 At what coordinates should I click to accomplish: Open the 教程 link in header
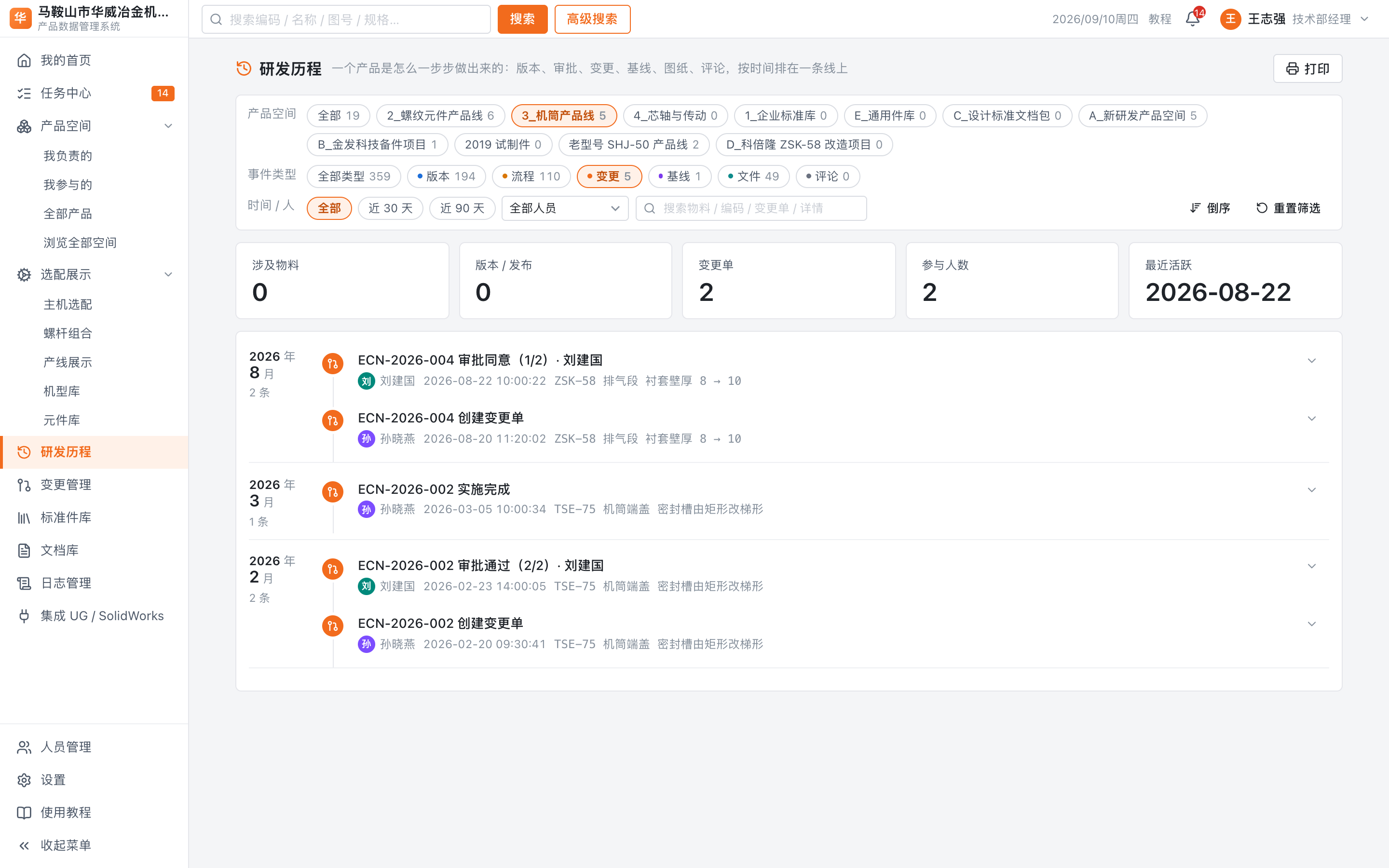pyautogui.click(x=1159, y=19)
